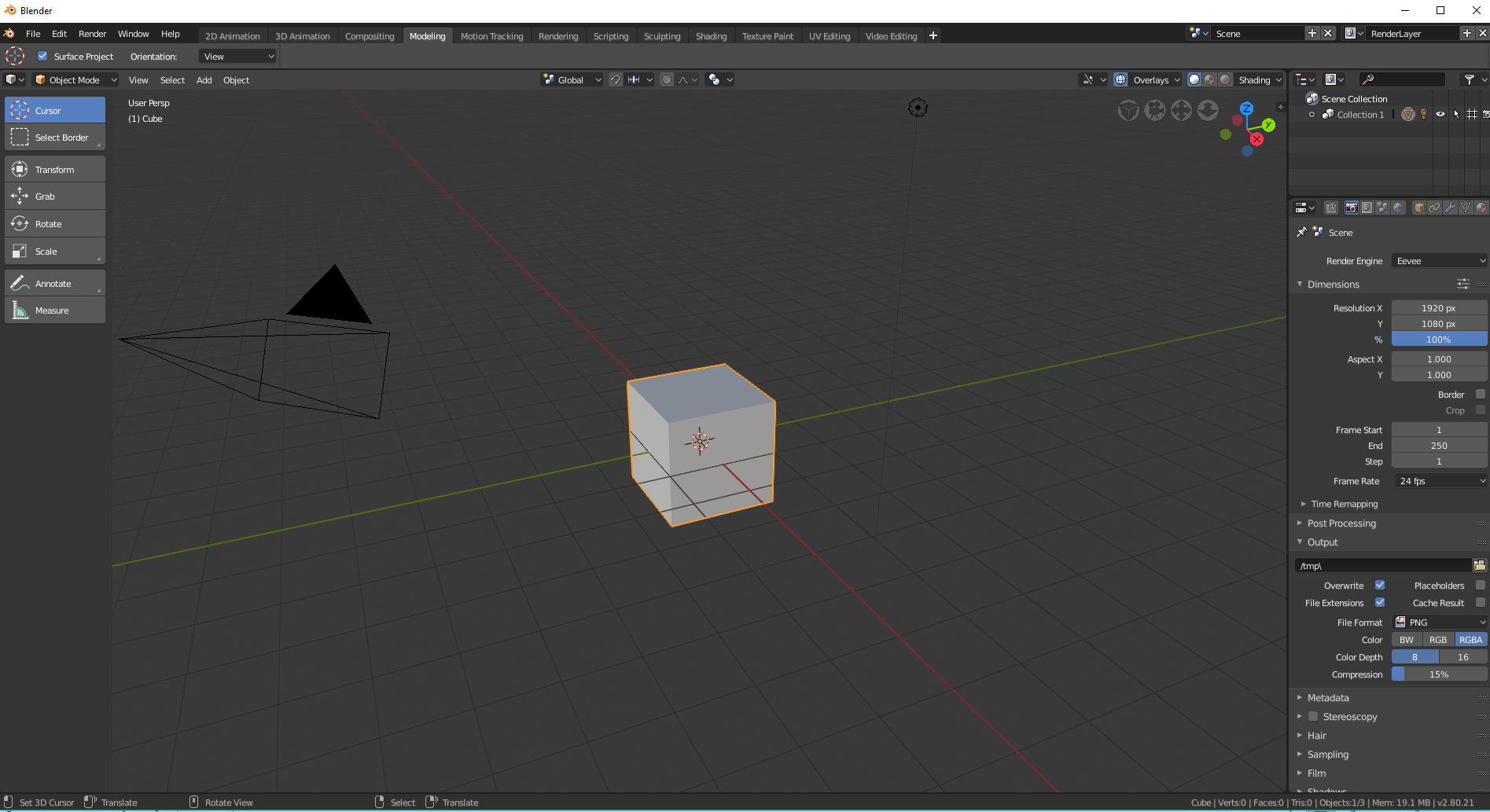Viewport: 1490px width, 812px height.
Task: Click the perspective/orthographic cube view button
Action: [1128, 111]
